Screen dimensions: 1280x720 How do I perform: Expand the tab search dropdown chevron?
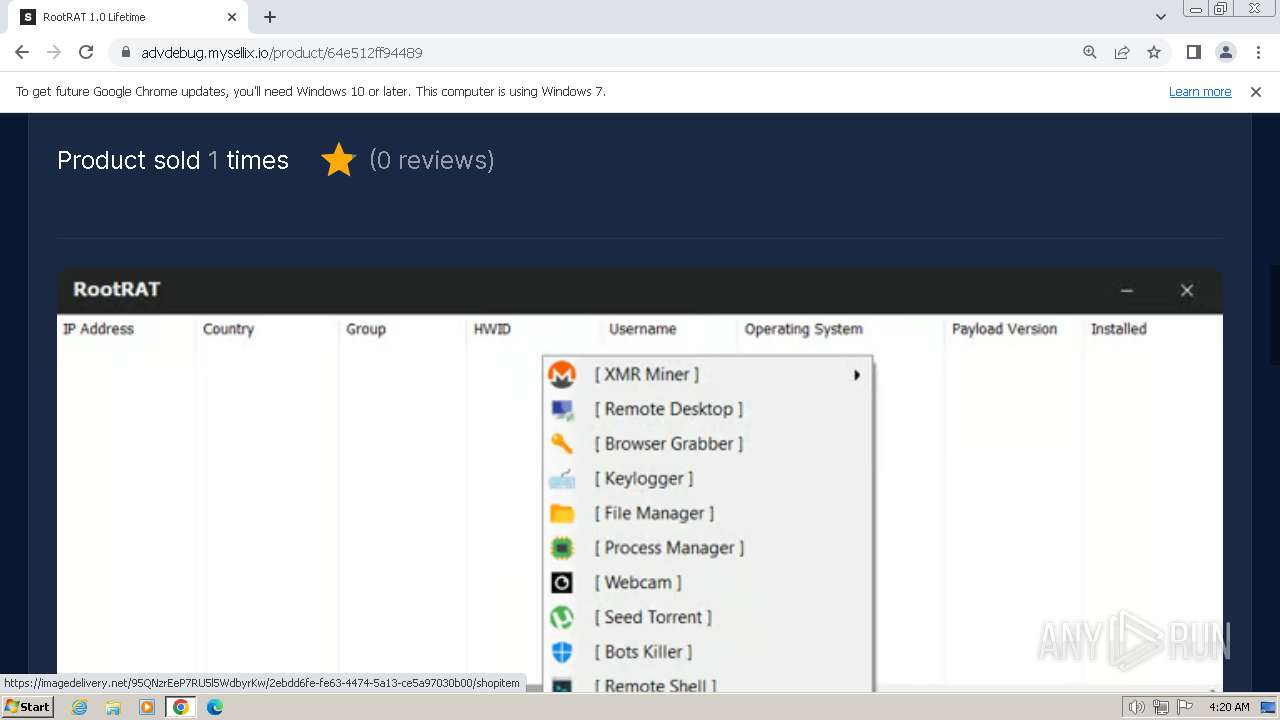tap(1161, 17)
